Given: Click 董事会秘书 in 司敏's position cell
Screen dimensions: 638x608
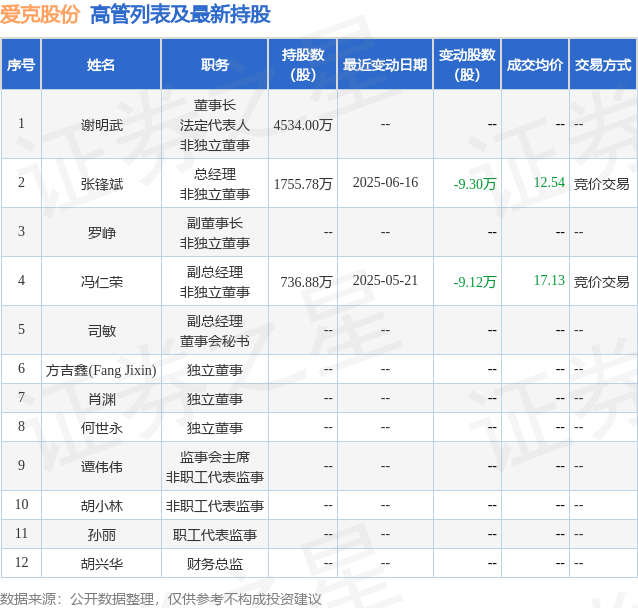Looking at the screenshot, I should click(215, 341).
